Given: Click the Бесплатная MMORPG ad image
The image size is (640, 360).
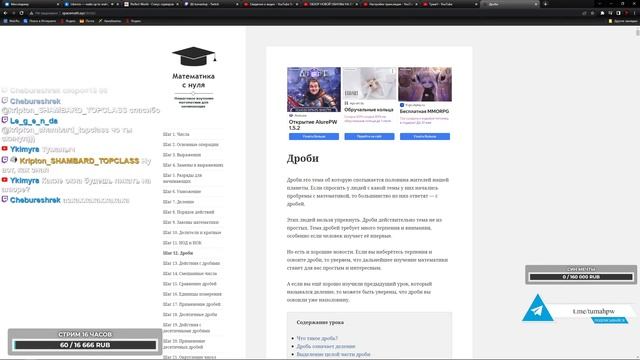Looking at the screenshot, I should 424,84.
